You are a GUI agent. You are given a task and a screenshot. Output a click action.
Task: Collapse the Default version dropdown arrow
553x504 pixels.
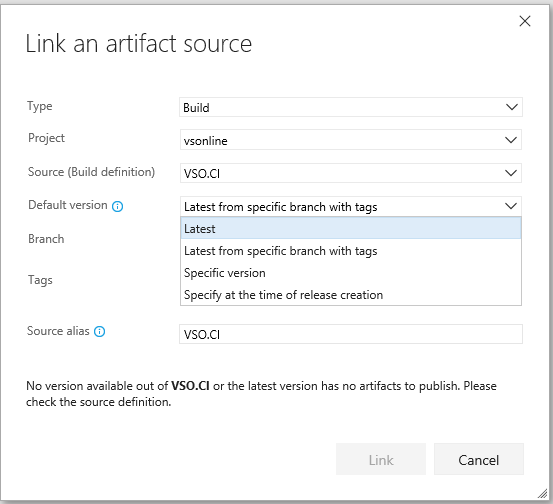pos(511,206)
